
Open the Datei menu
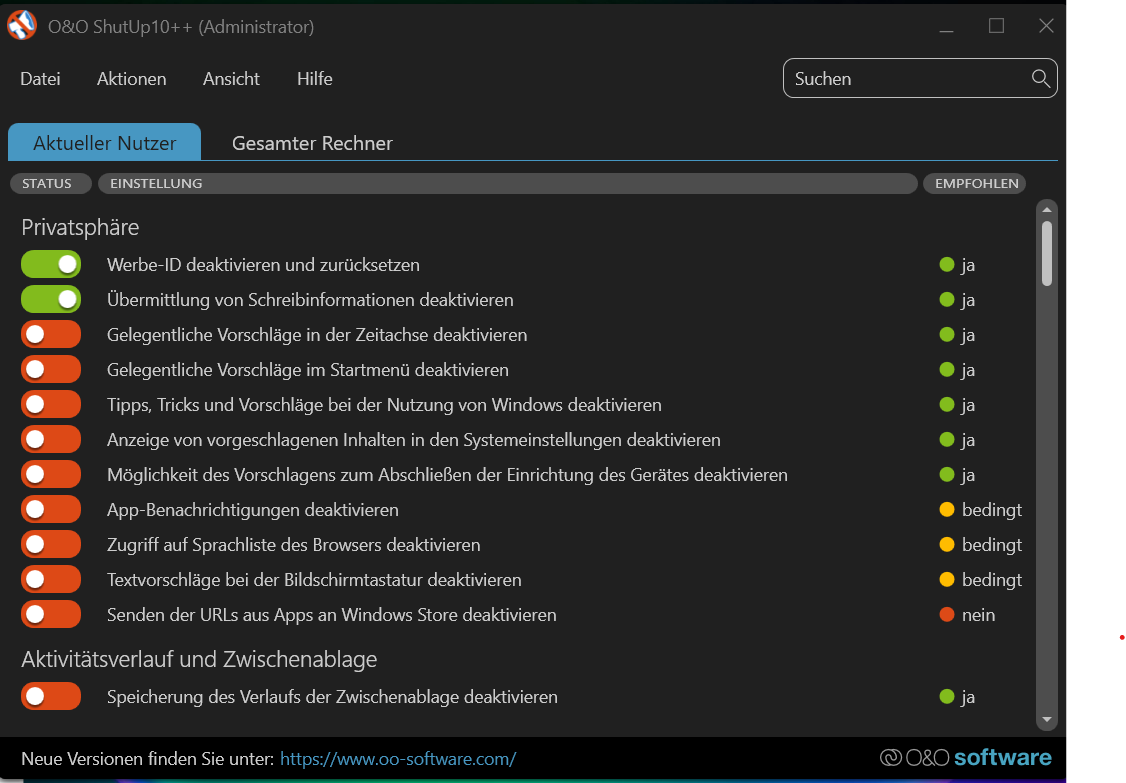(40, 78)
